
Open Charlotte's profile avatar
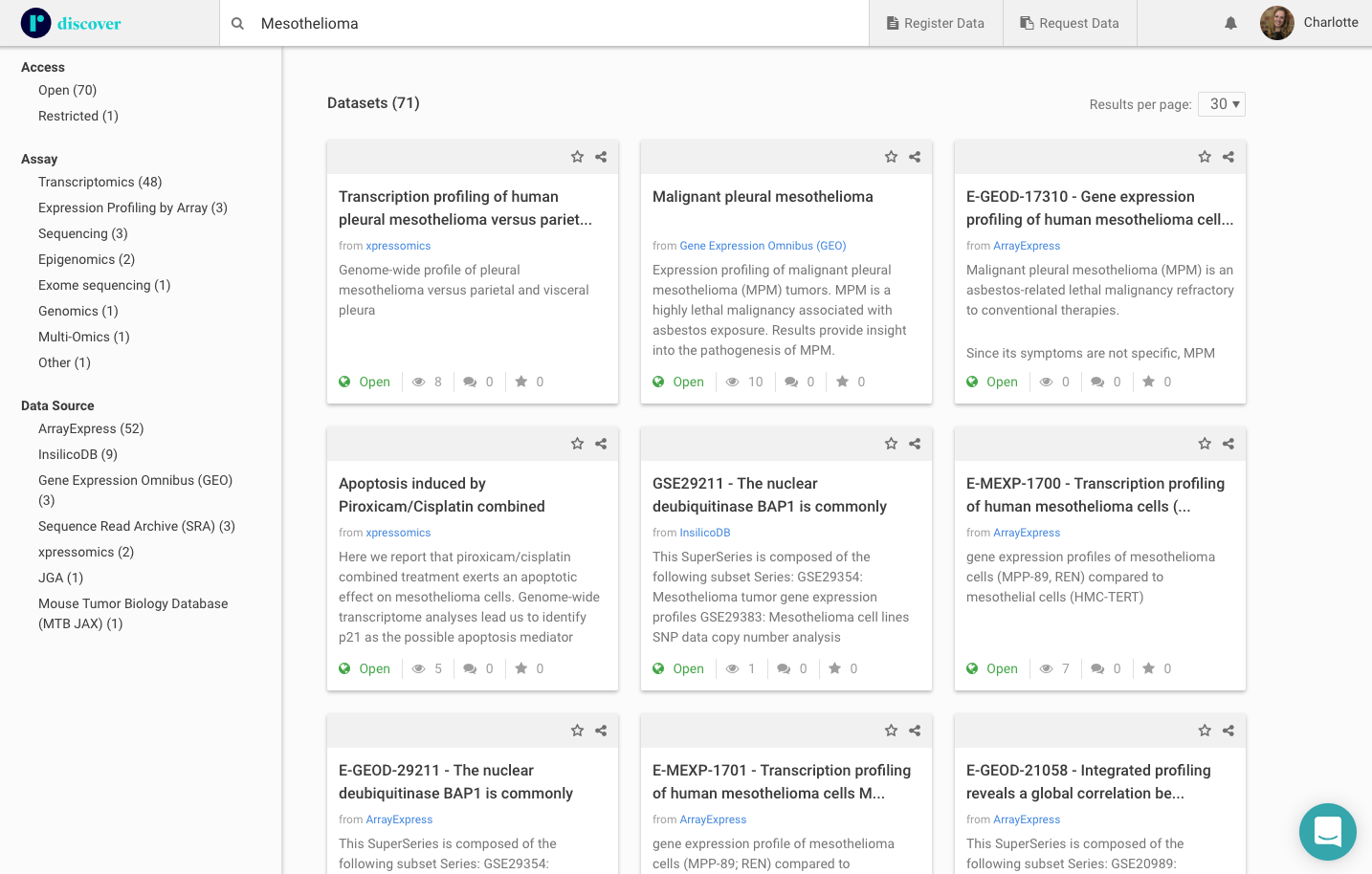point(1277,23)
